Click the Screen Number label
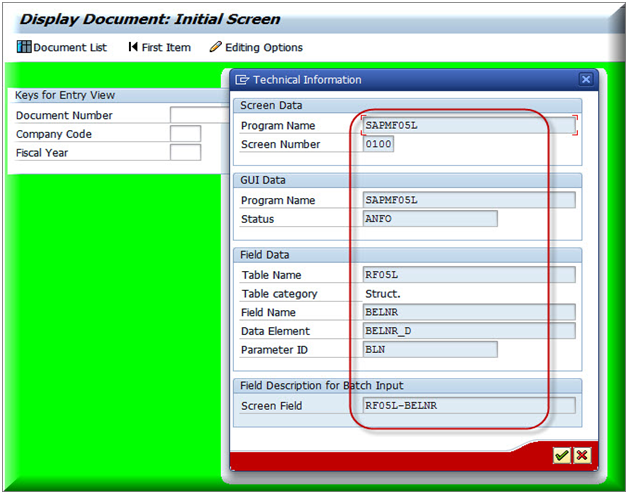The width and height of the screenshot is (628, 494). pyautogui.click(x=280, y=144)
